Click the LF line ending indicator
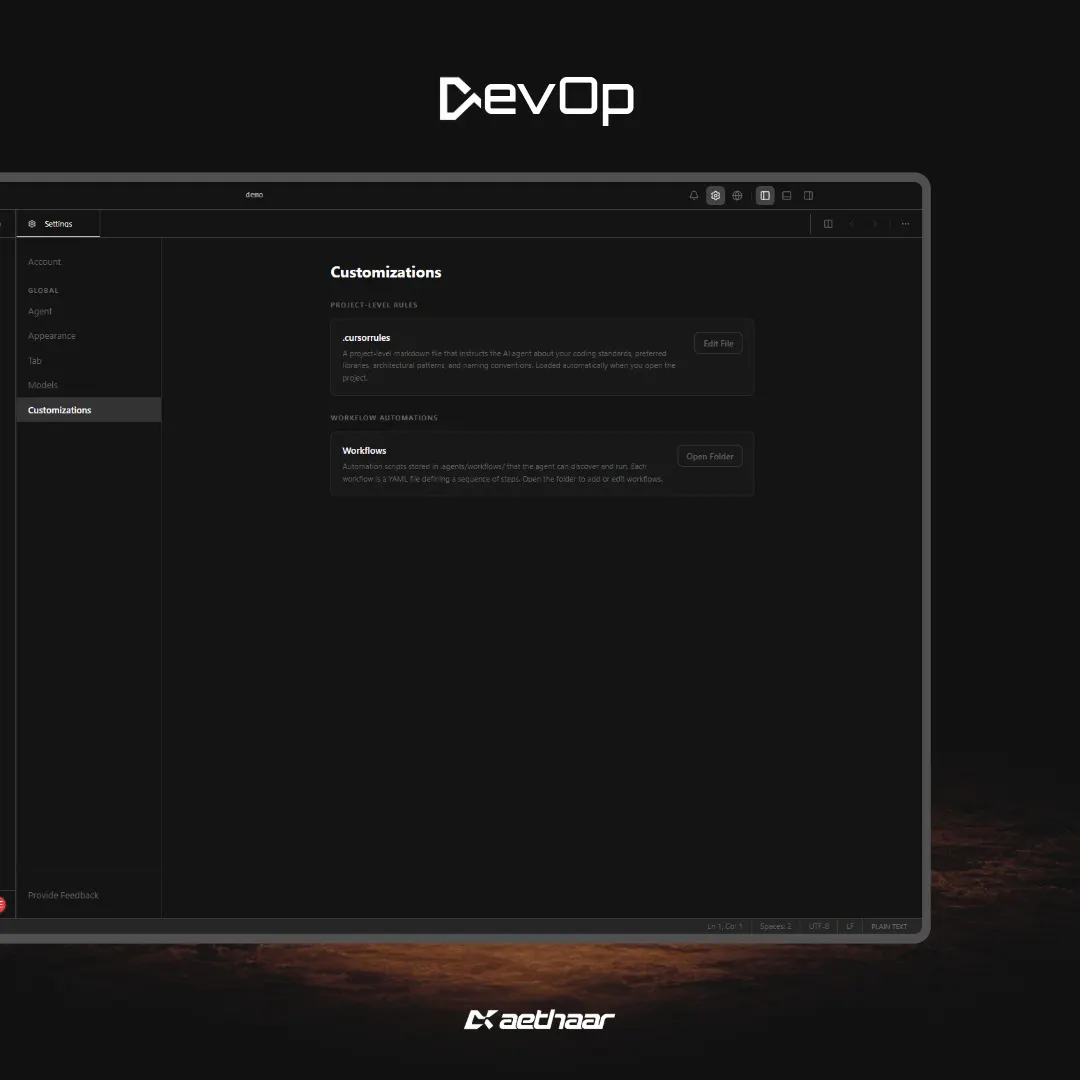 click(x=850, y=926)
